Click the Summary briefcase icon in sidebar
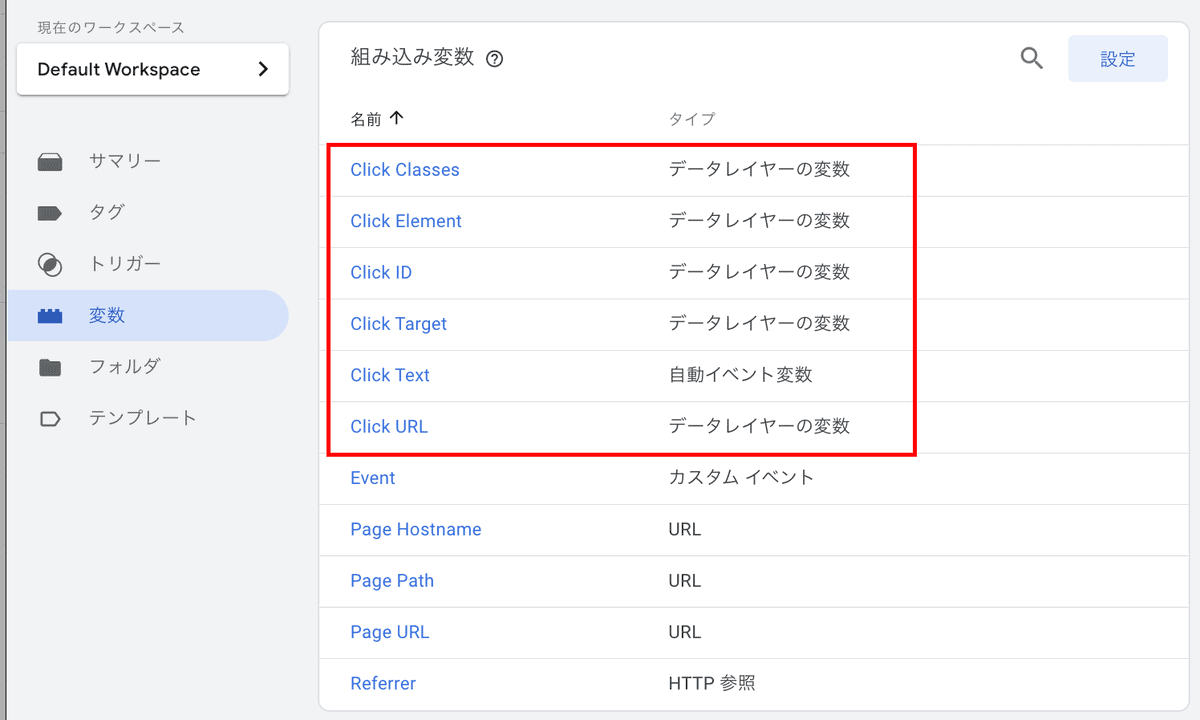The height and width of the screenshot is (720, 1200). (x=50, y=162)
